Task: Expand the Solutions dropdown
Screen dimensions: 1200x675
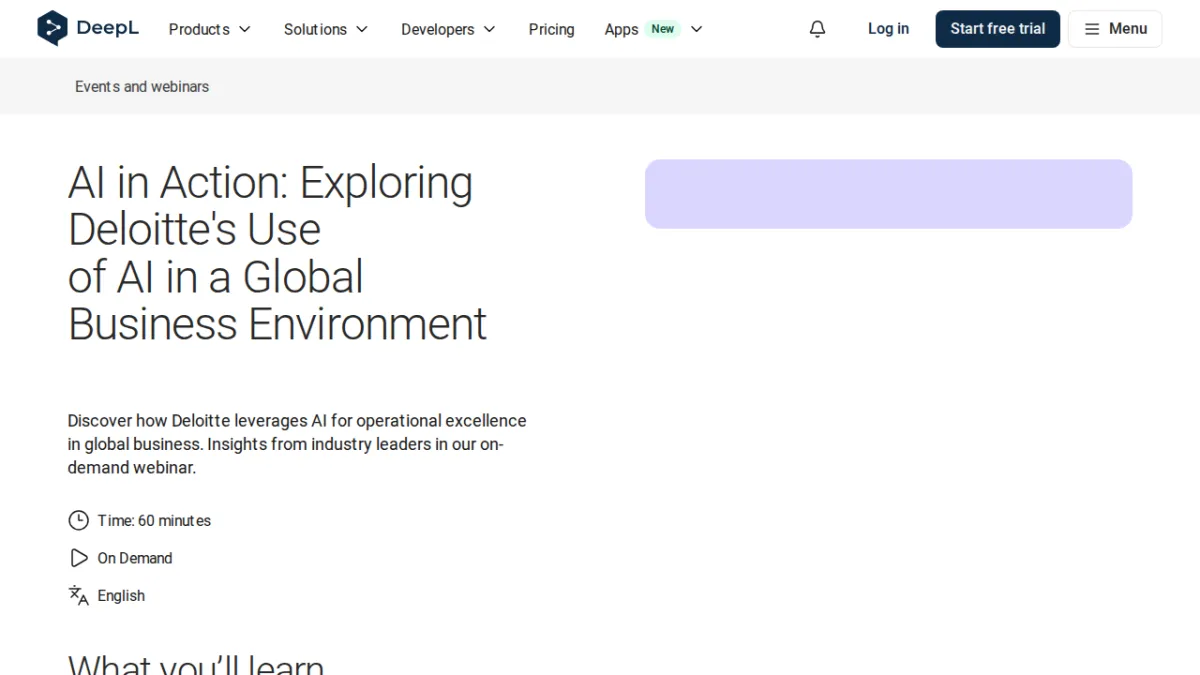Action: click(x=326, y=29)
